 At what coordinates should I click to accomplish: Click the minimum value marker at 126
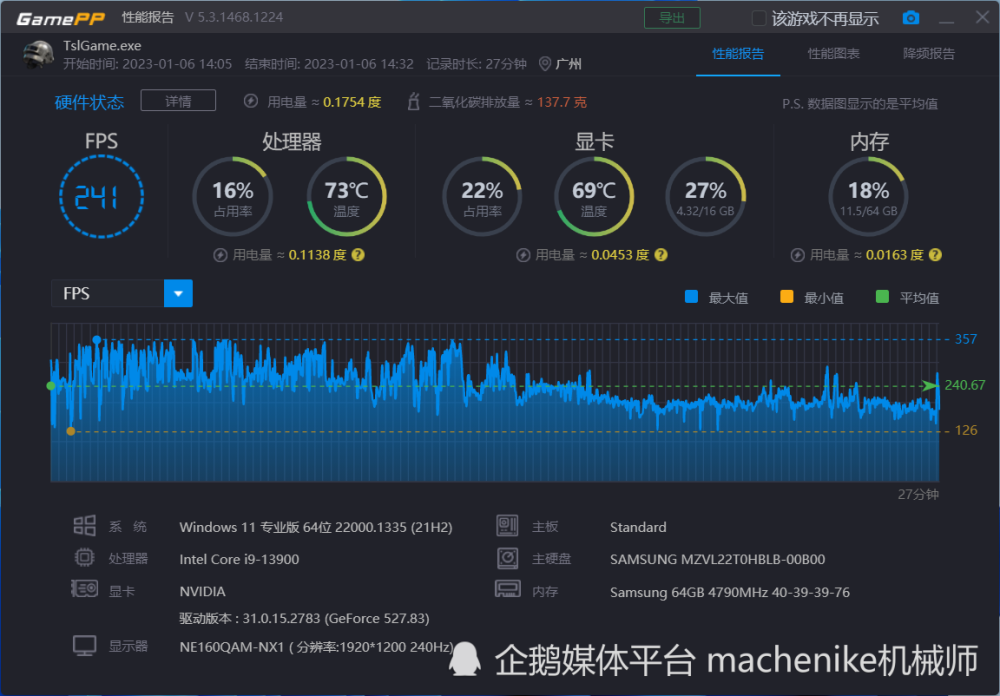[71, 431]
